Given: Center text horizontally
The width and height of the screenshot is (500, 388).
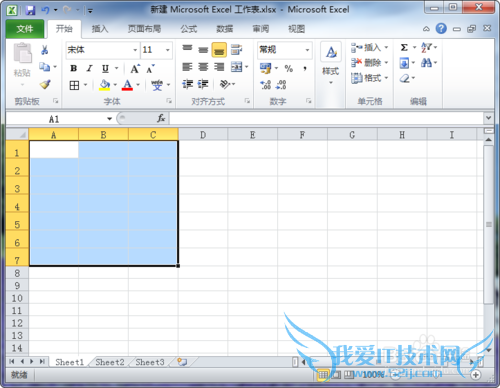Looking at the screenshot, I should [203, 67].
